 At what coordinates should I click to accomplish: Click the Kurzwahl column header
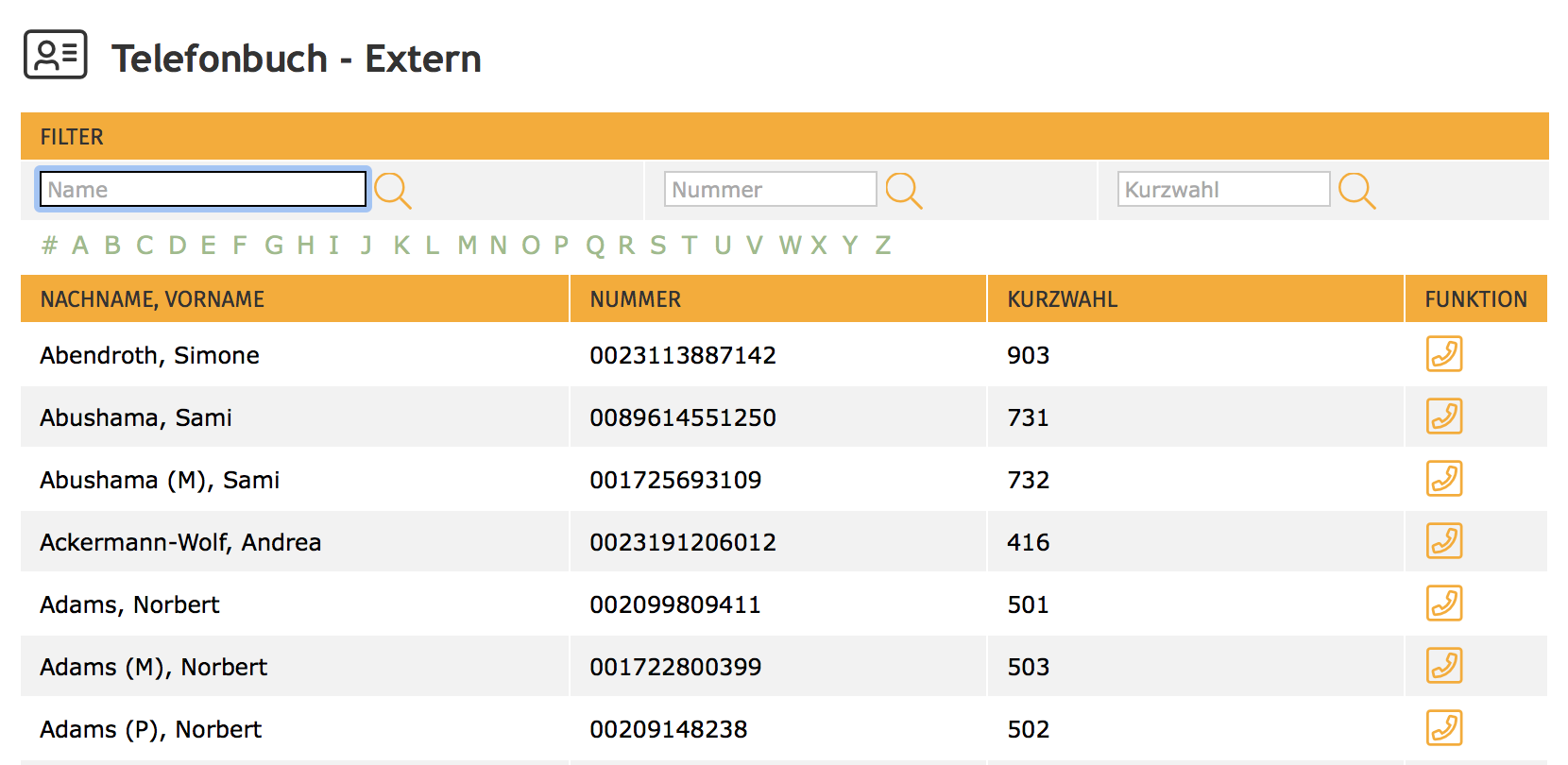tap(1062, 299)
